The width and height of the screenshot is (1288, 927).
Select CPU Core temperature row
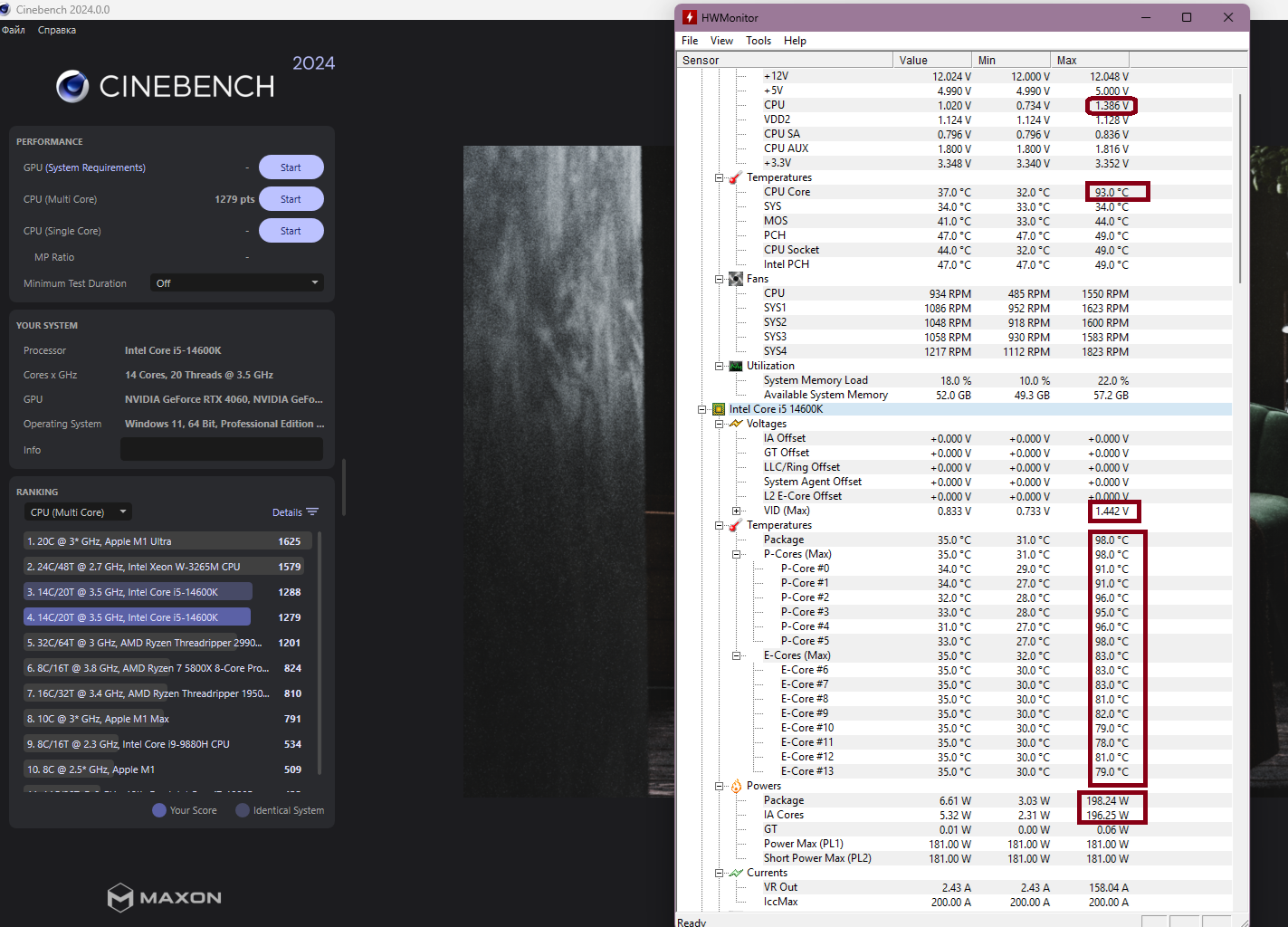954,192
